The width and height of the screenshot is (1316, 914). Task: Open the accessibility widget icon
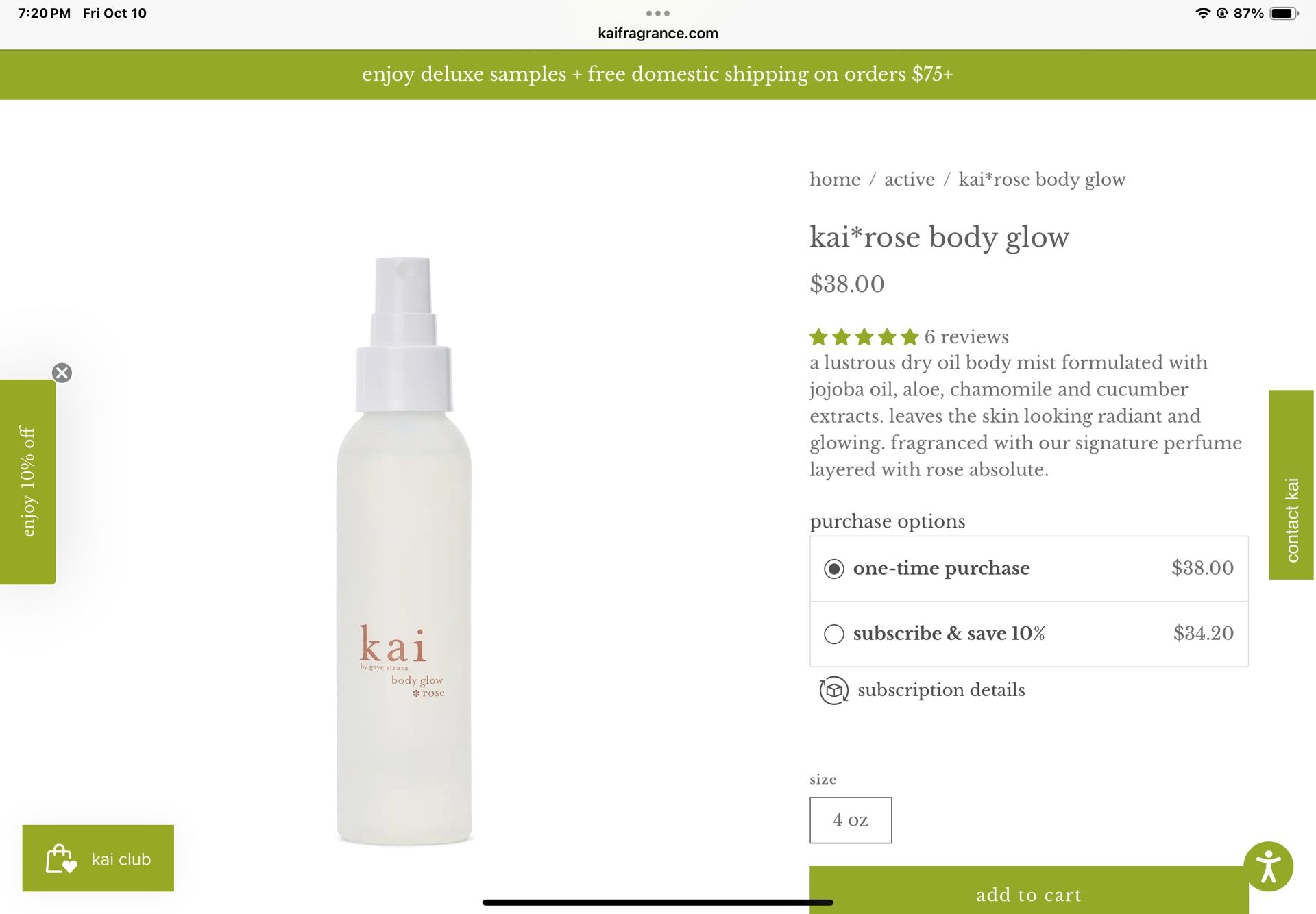click(1268, 866)
